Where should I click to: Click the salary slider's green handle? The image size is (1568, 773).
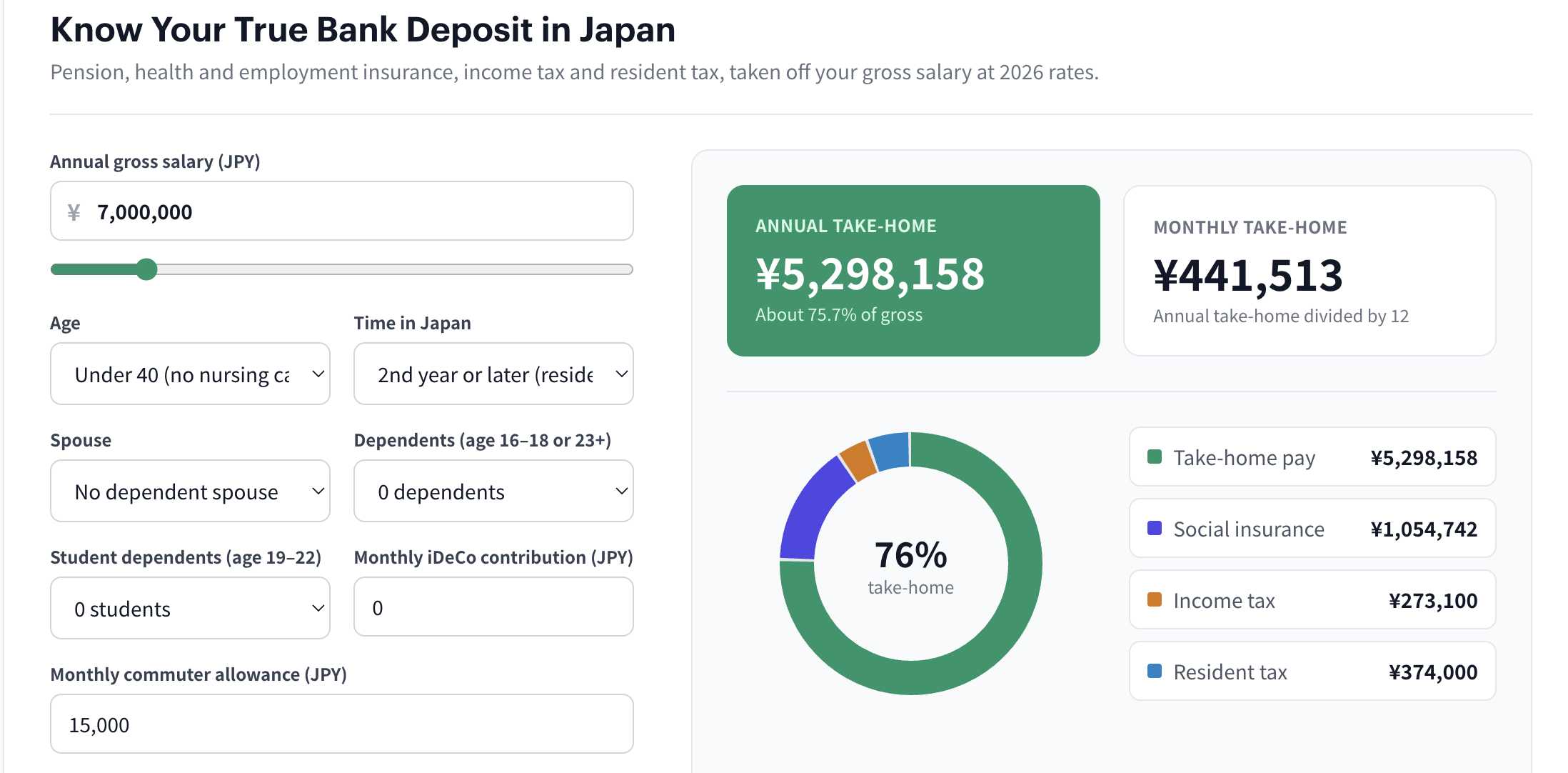tap(146, 269)
